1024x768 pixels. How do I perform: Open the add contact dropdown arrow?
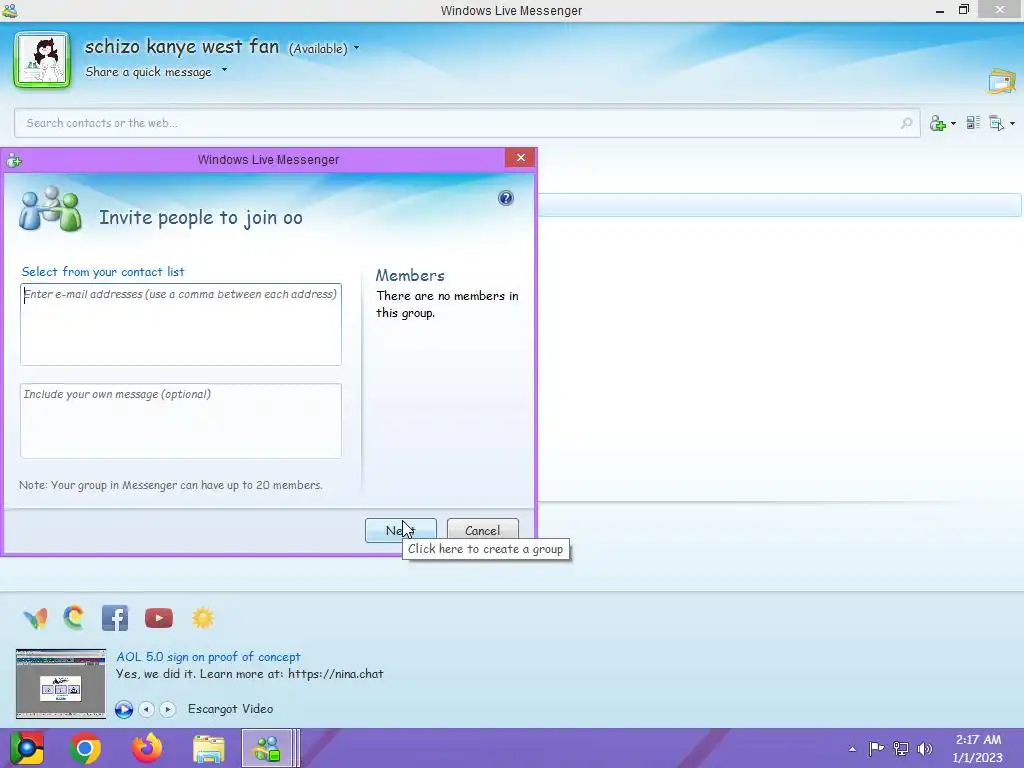pyautogui.click(x=953, y=123)
